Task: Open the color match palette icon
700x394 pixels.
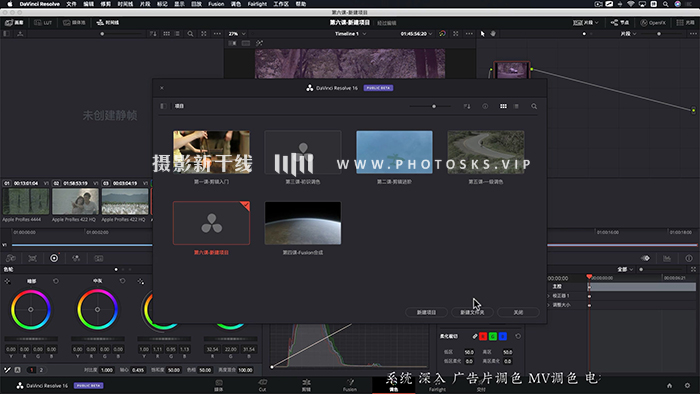Action: [33, 258]
